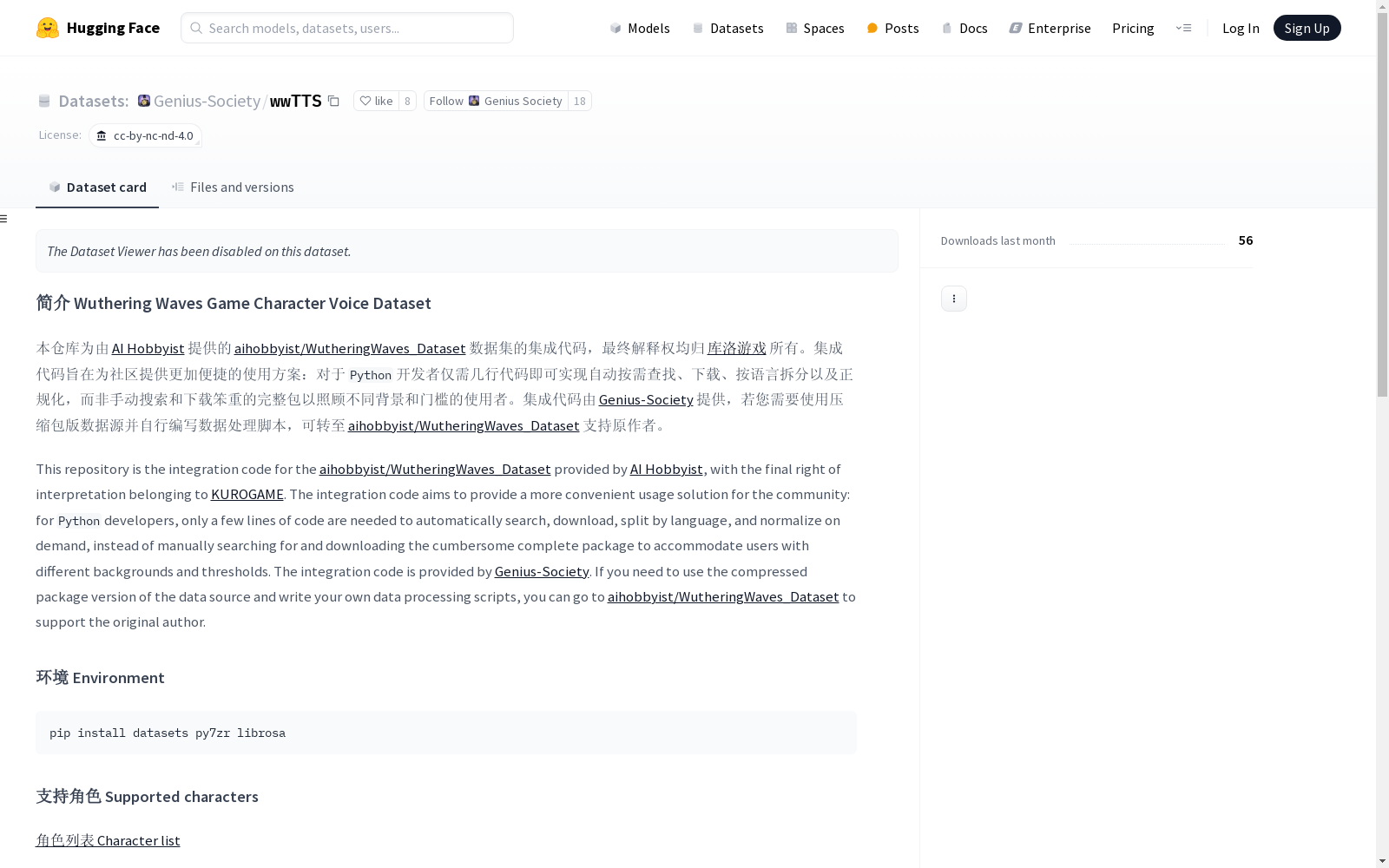
Task: Click the scrollbar down arrow
Action: 1382,861
